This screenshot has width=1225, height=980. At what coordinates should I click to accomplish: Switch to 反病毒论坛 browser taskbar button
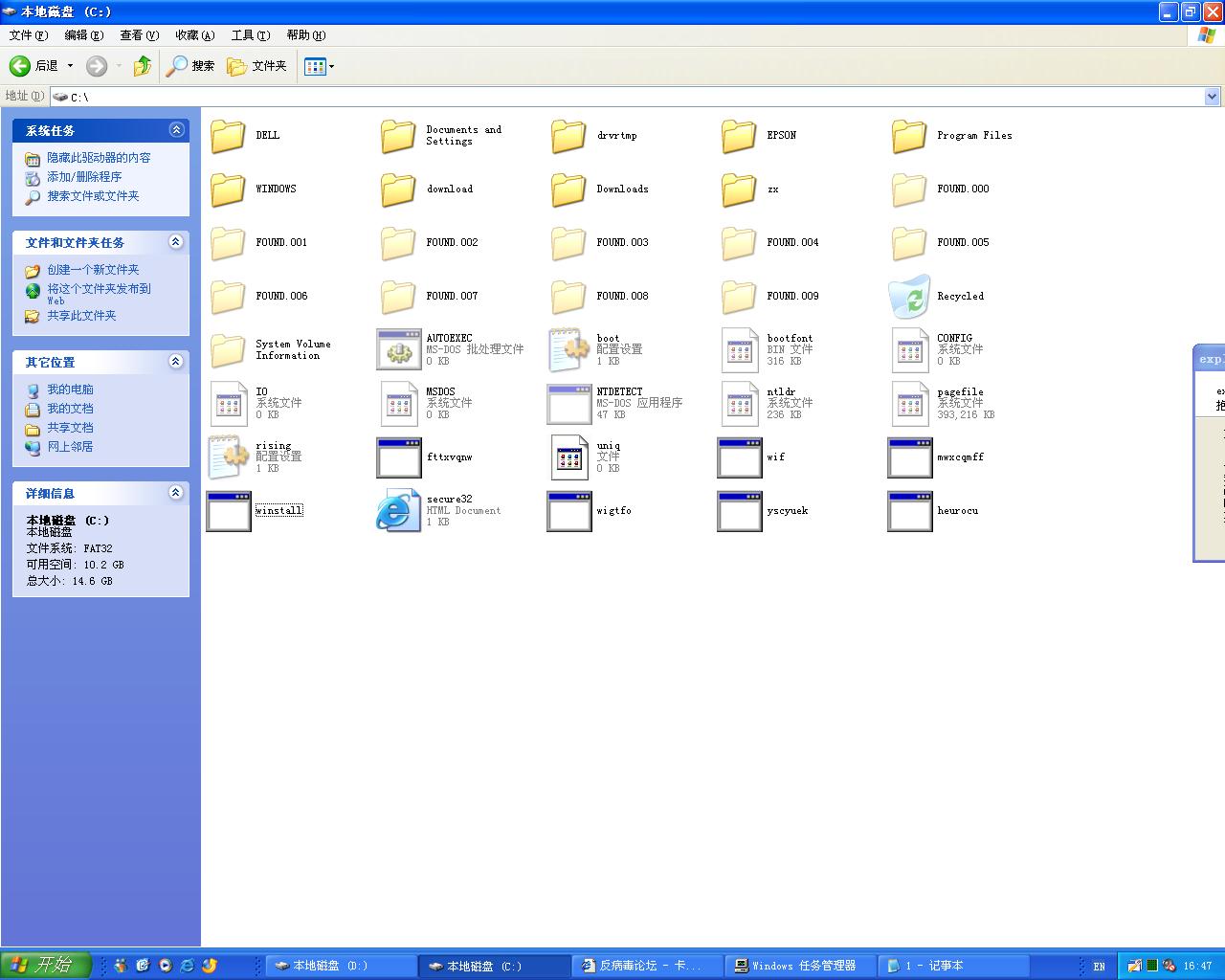coord(649,966)
